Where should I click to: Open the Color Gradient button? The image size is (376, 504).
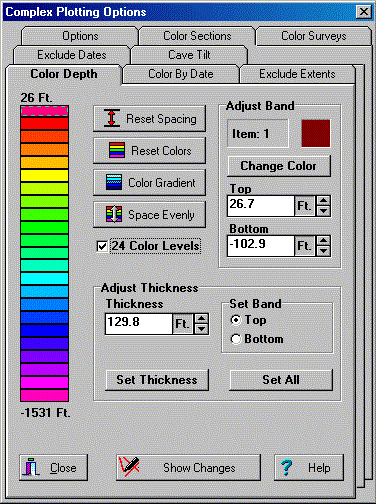(x=149, y=183)
